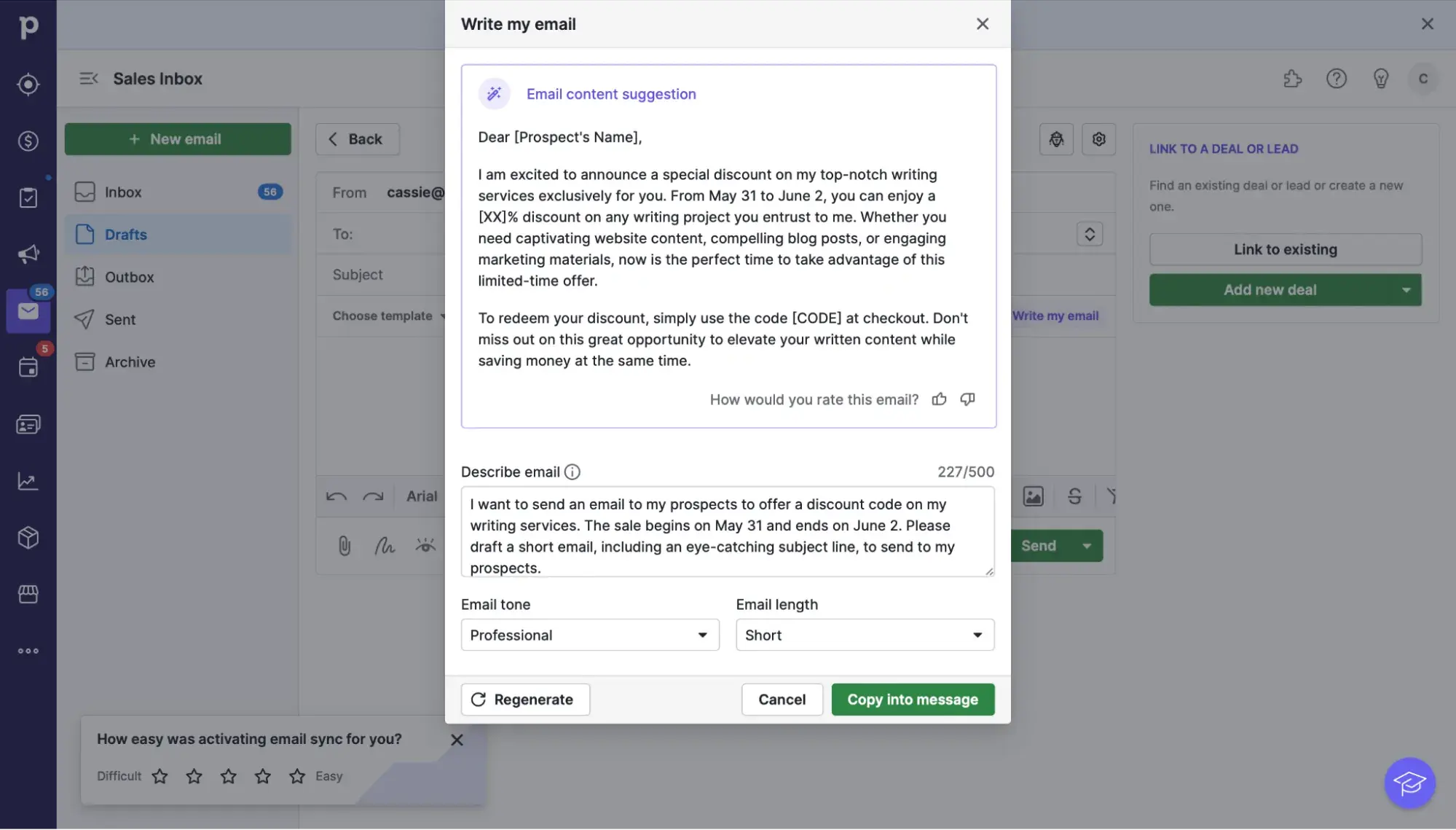The height and width of the screenshot is (830, 1456).
Task: Open Campaigns via the megaphone sidebar icon
Action: (x=28, y=254)
